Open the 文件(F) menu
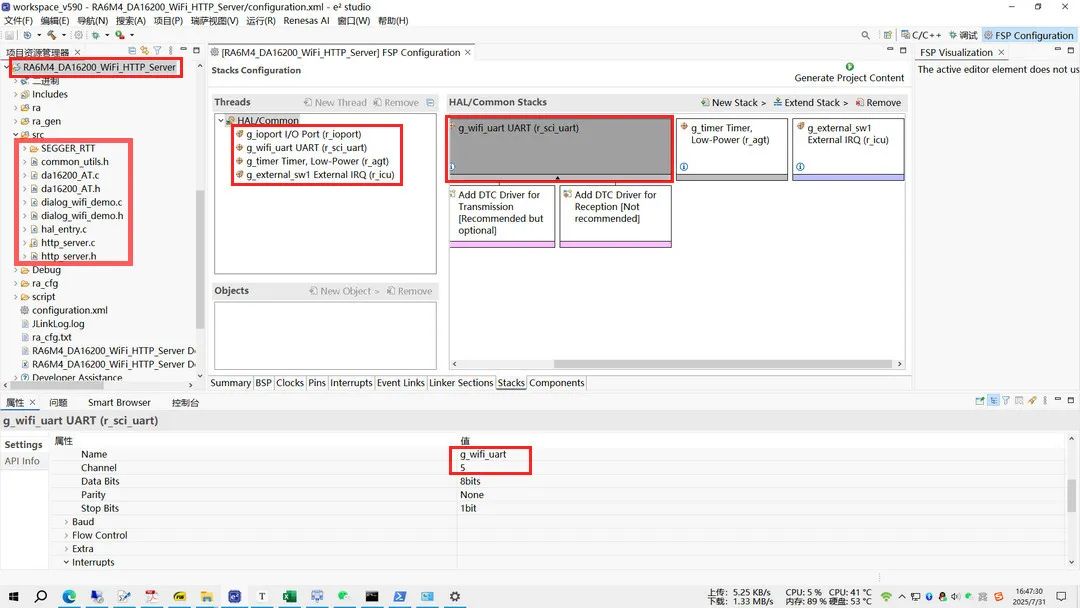1080x608 pixels. pyautogui.click(x=19, y=21)
